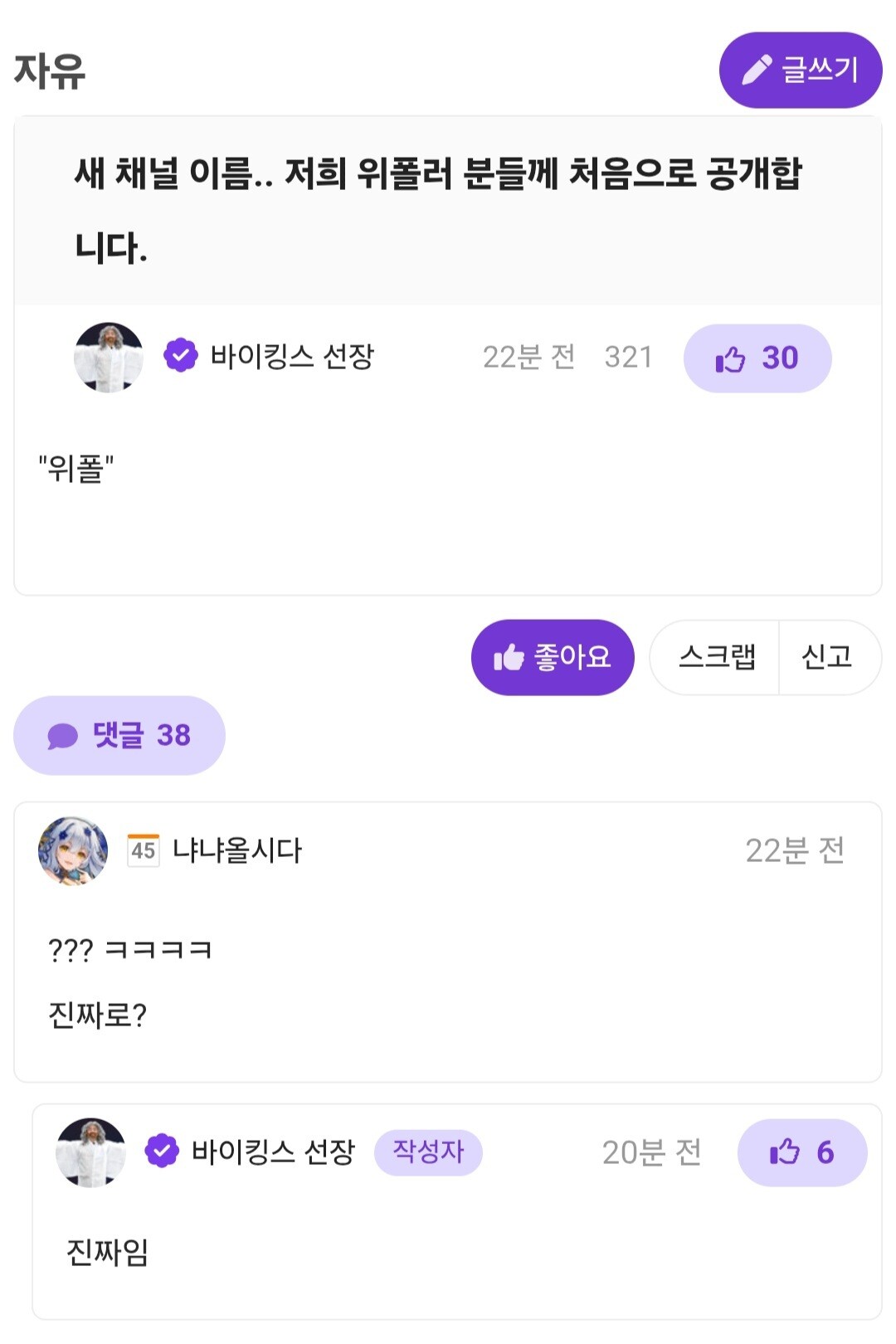Toggle like on the reply with 6

[x=801, y=1152]
